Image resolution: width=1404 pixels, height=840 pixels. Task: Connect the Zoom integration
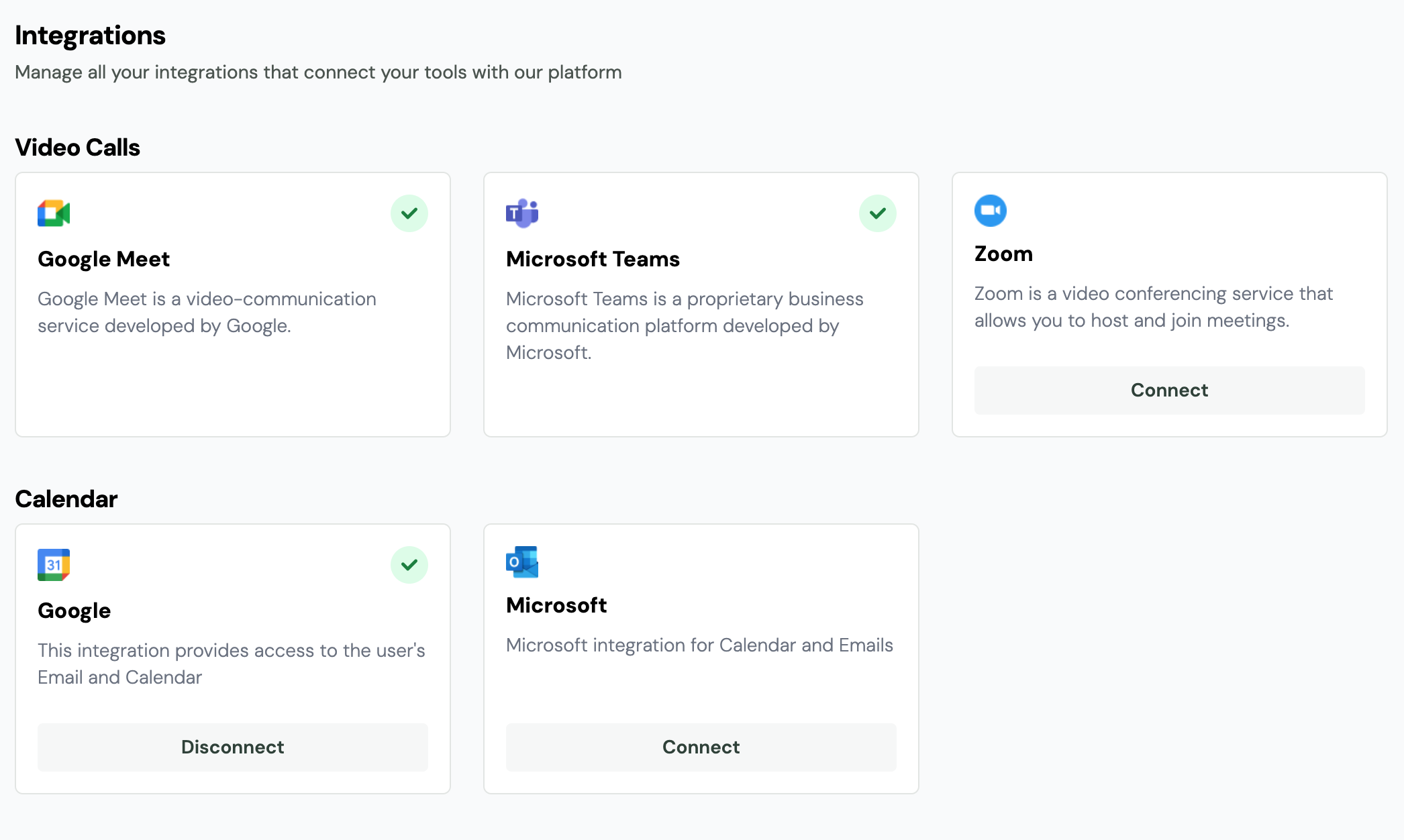(x=1169, y=390)
